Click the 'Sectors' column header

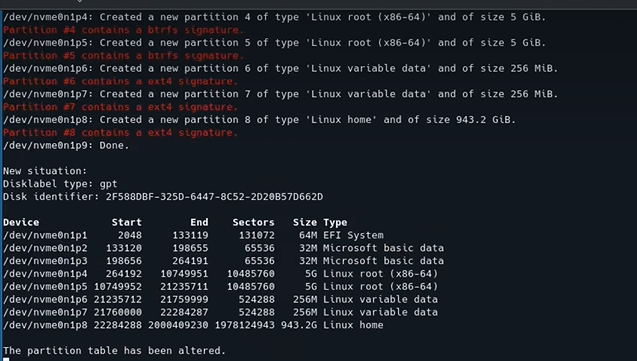click(x=254, y=223)
